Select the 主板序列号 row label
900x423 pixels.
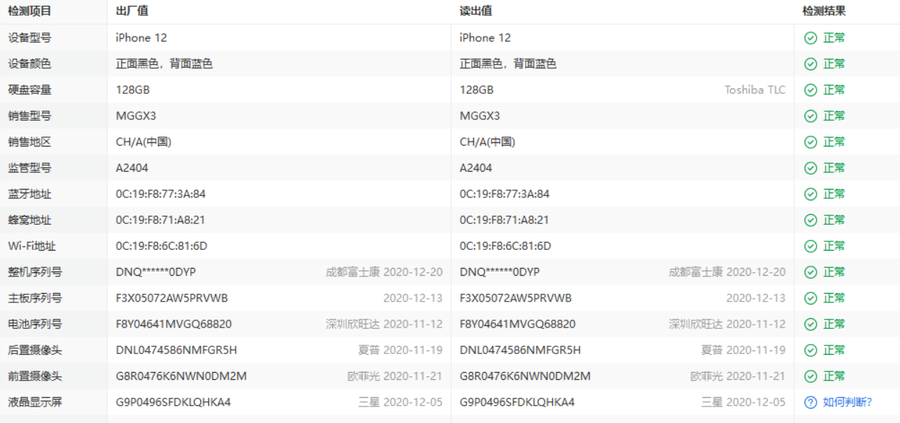(x=34, y=298)
